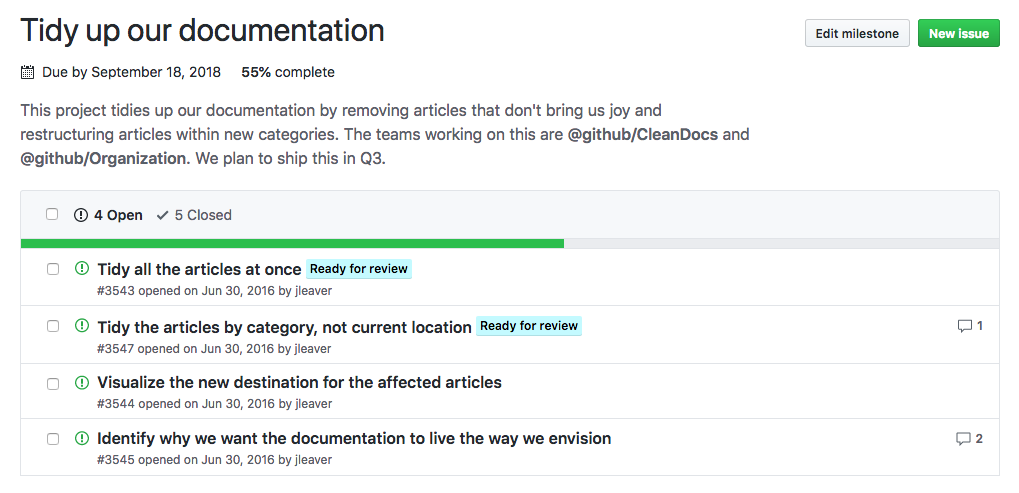Viewport: 1019px width, 493px height.
Task: Check the 'Tidy all the articles at once' issue
Action: pyautogui.click(x=53, y=269)
